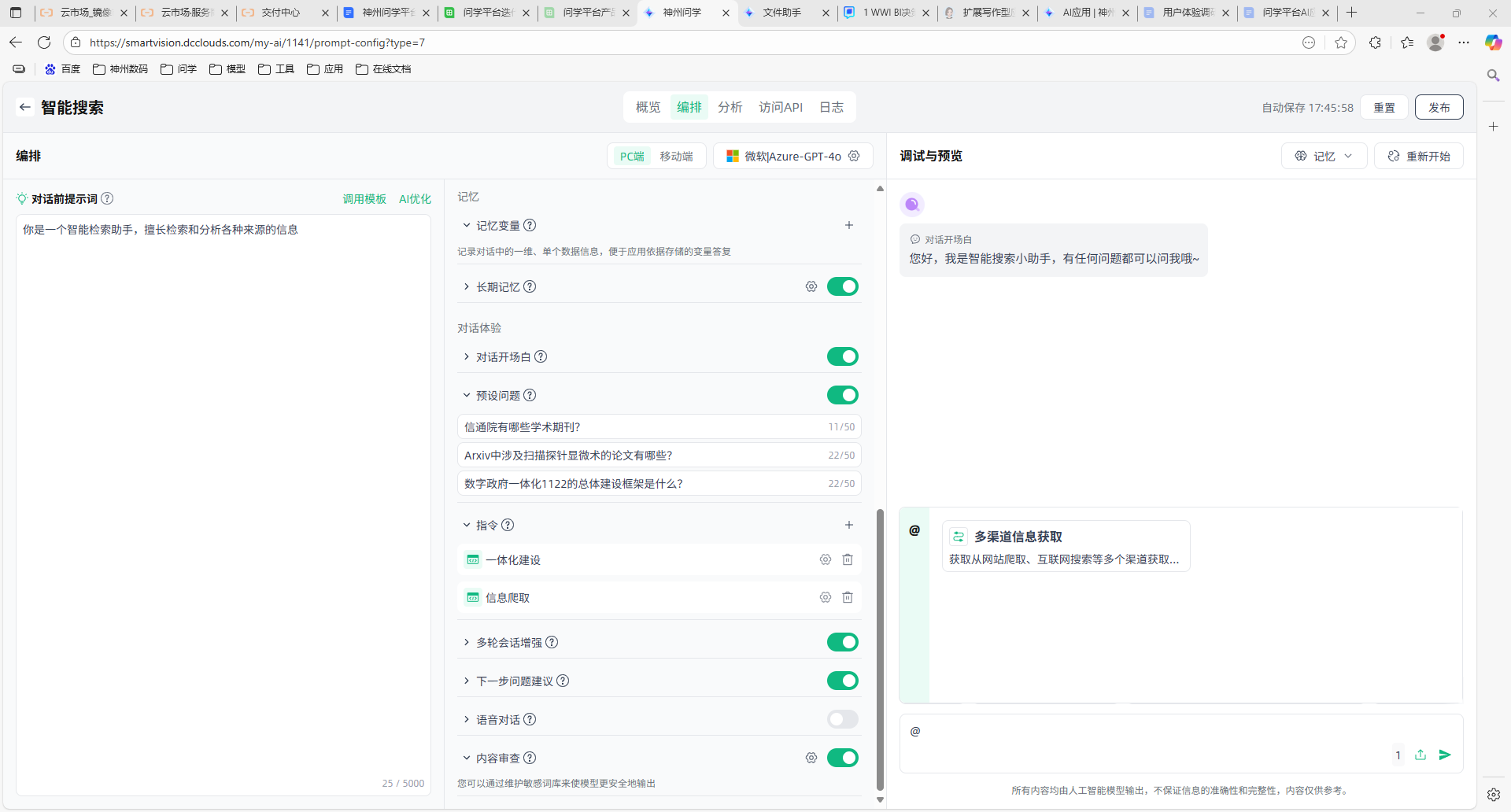Turn off 多轮会话增强 toggle

843,642
